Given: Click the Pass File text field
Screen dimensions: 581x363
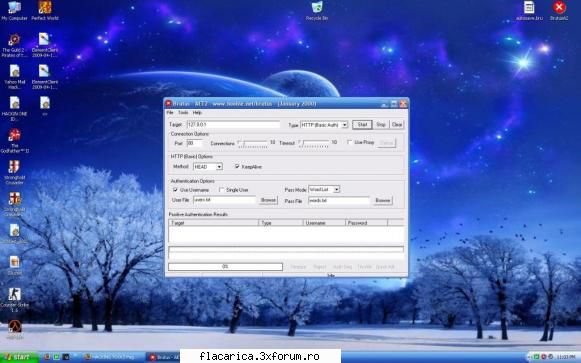Looking at the screenshot, I should pos(339,200).
